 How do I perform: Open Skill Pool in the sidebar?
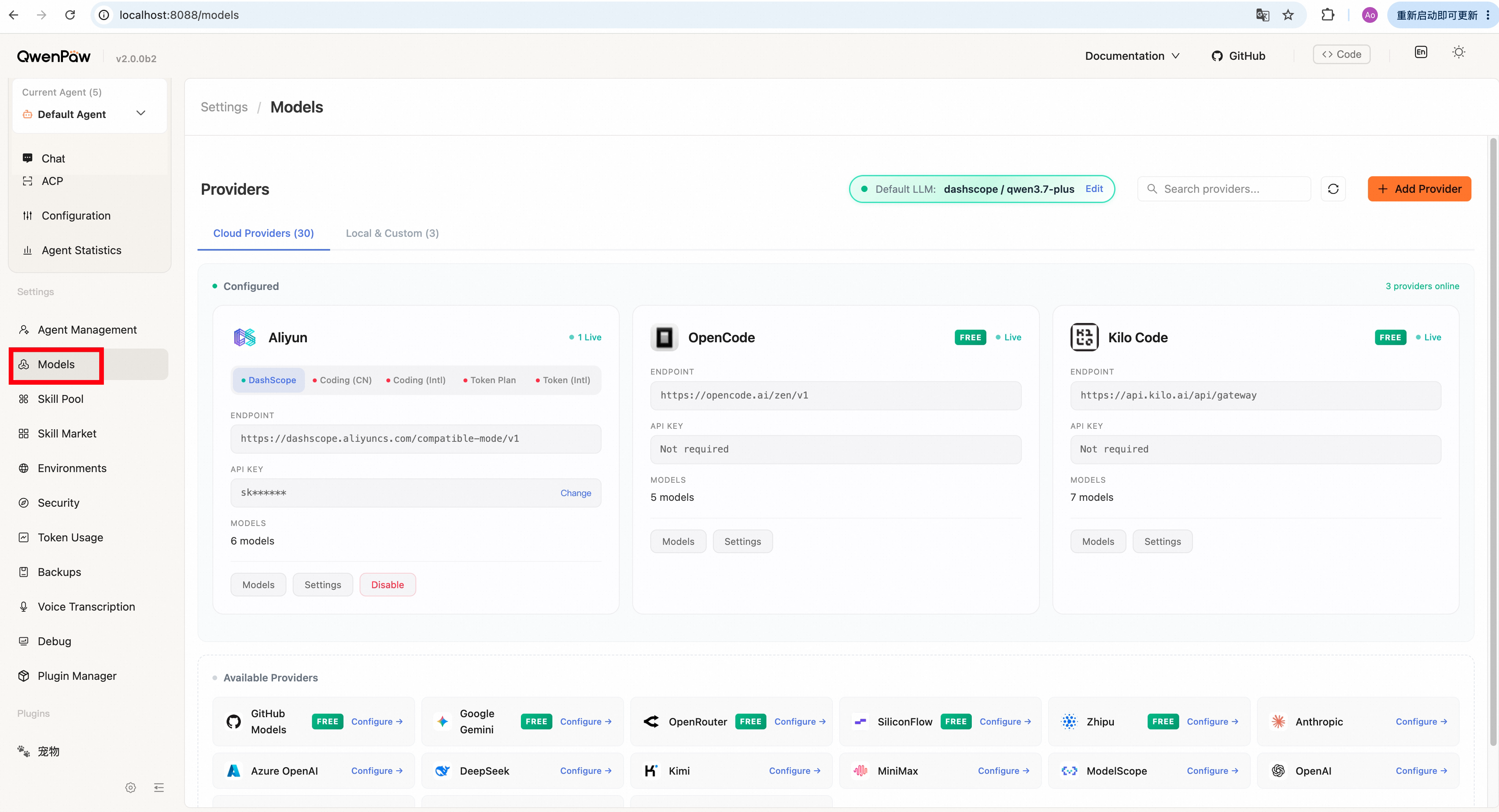89,399
